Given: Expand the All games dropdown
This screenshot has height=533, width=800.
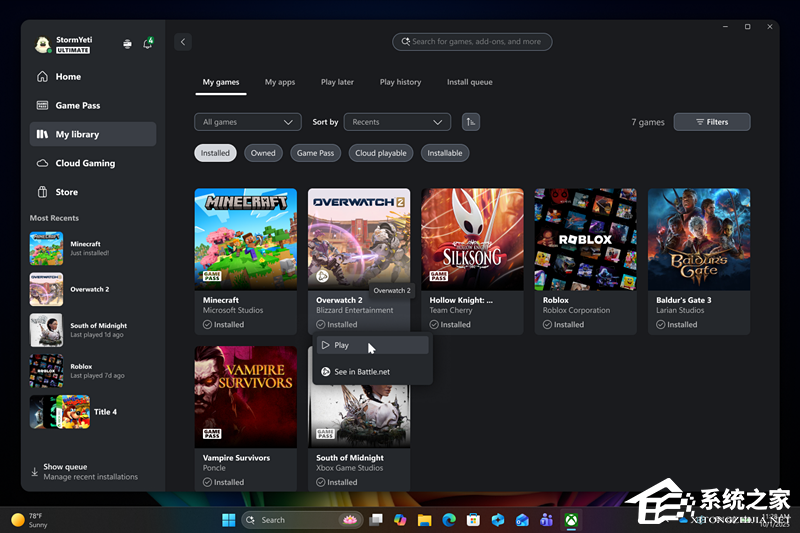Looking at the screenshot, I should pos(248,122).
